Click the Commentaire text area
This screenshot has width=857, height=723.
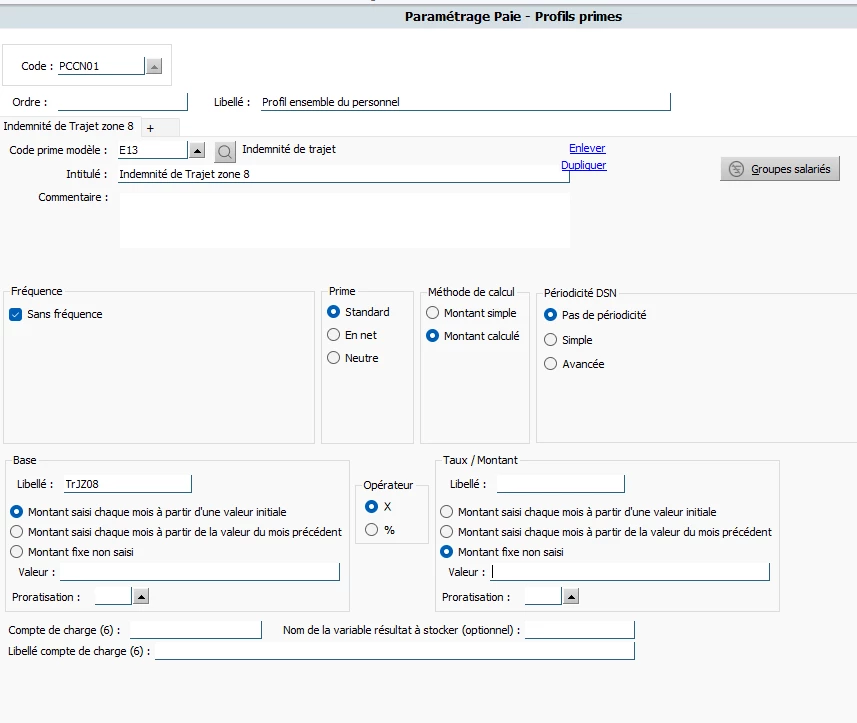coord(344,219)
